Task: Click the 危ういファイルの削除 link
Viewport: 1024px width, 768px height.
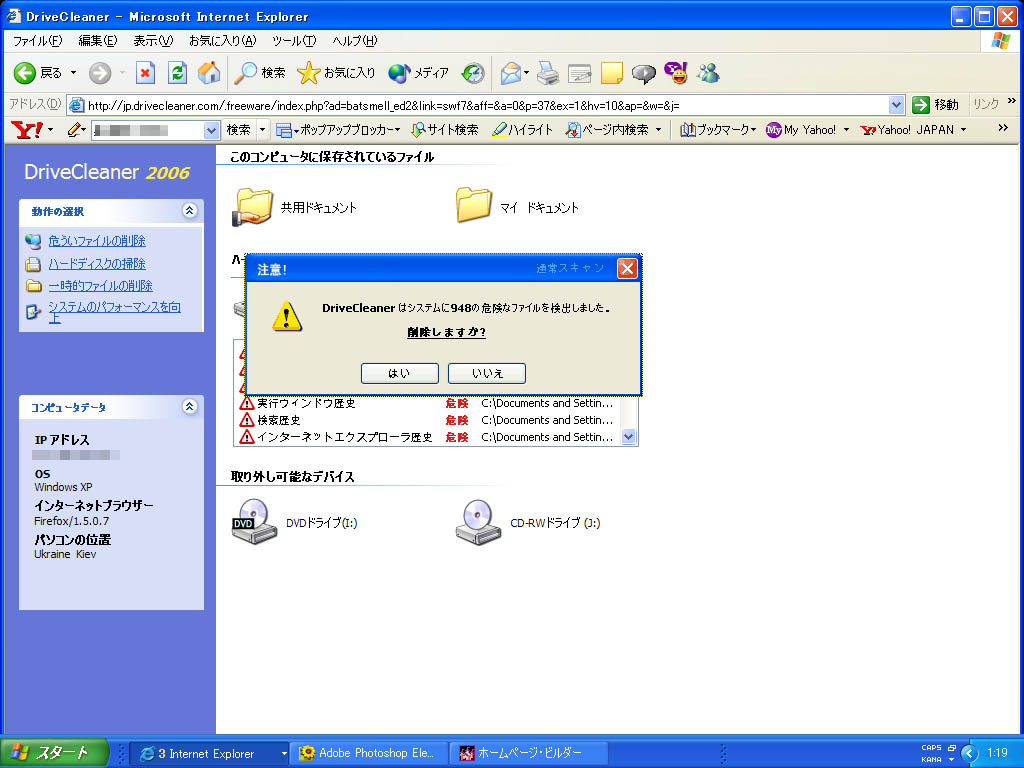Action: 97,241
